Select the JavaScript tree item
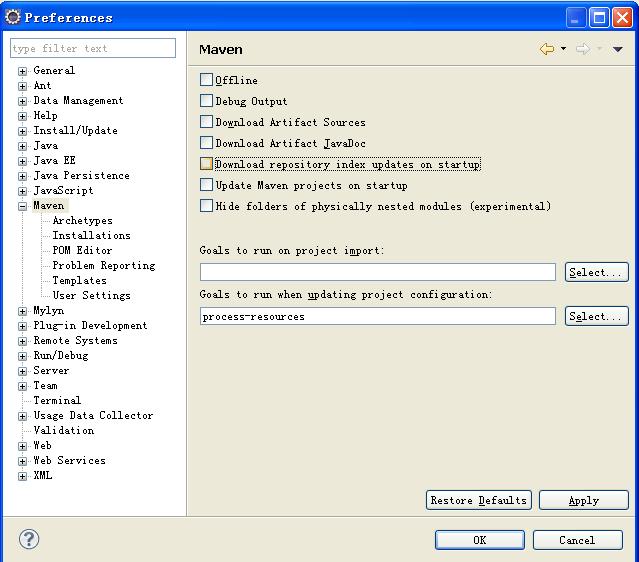Viewport: 639px width, 562px height. pyautogui.click(x=63, y=191)
